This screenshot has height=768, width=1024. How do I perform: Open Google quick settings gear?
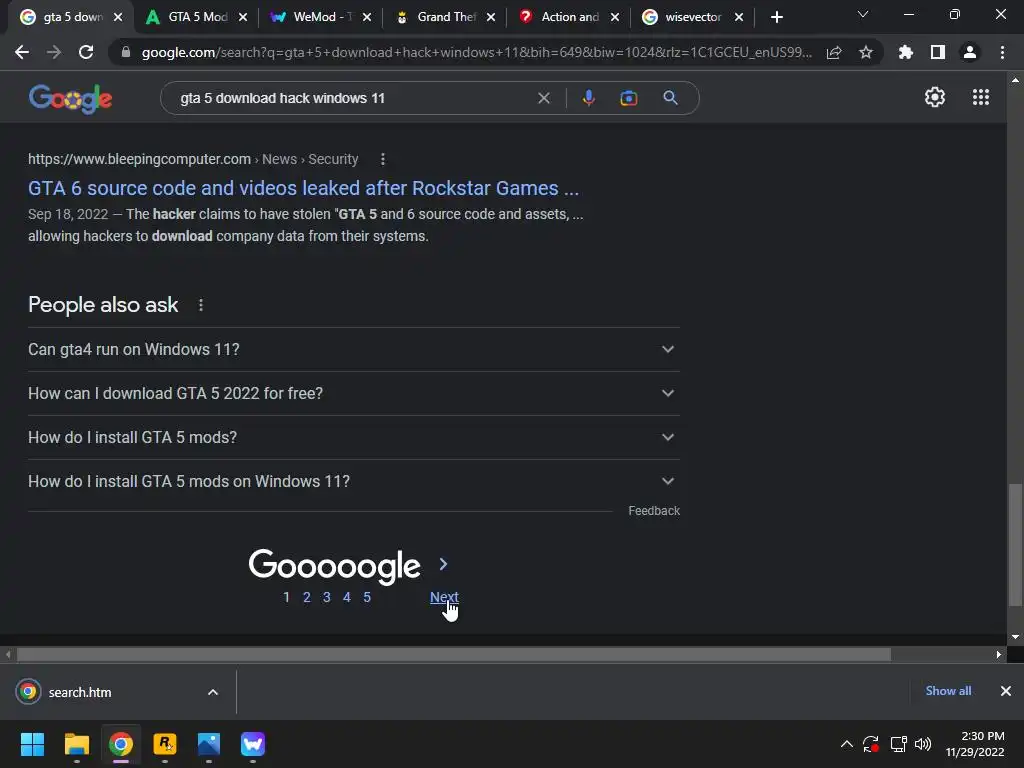point(935,97)
